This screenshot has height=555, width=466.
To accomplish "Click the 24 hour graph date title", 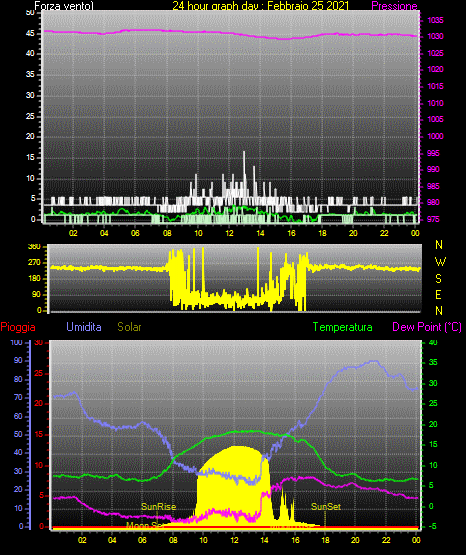I will coord(261,6).
